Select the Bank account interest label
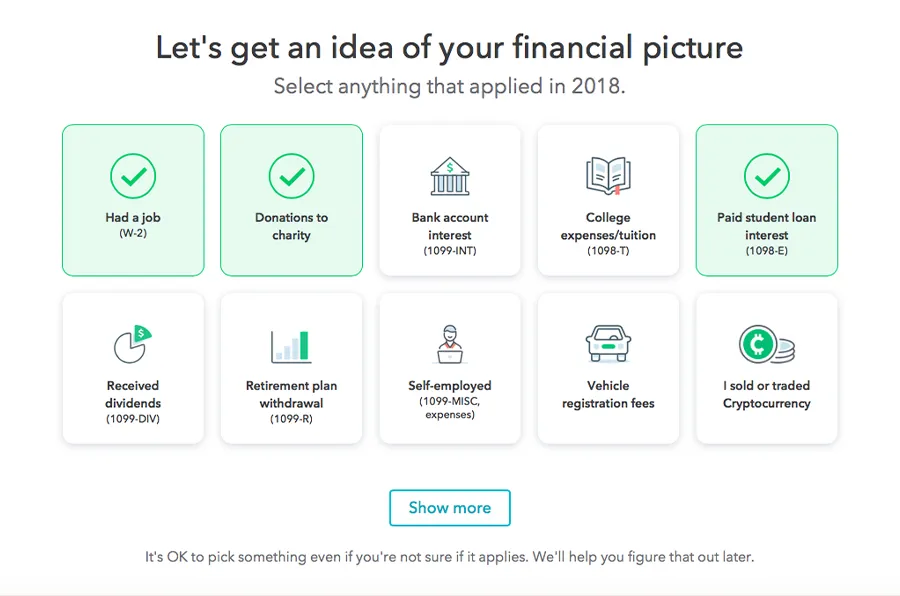The image size is (900, 596). click(450, 226)
